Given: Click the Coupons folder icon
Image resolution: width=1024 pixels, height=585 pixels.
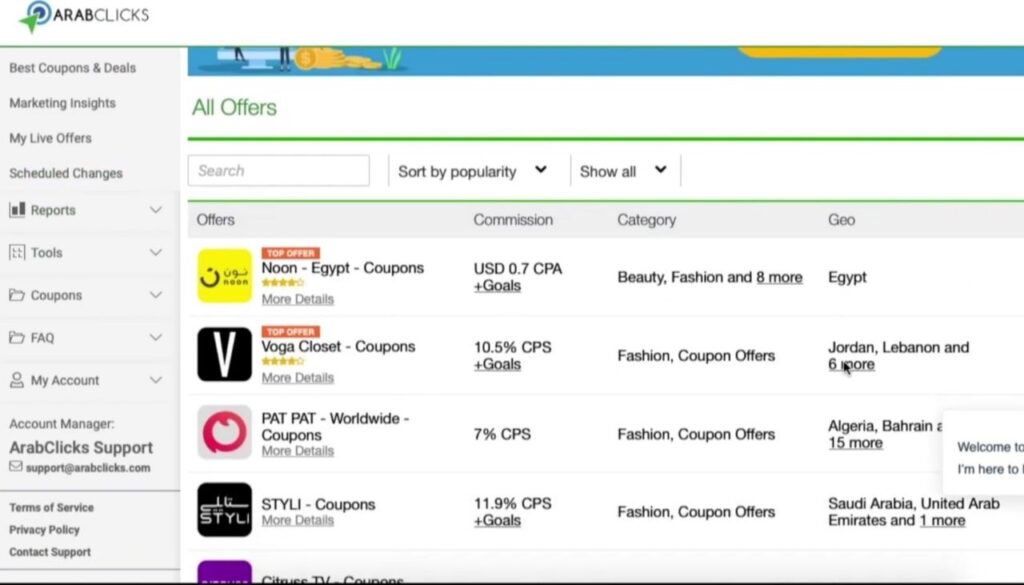Looking at the screenshot, I should tap(17, 295).
